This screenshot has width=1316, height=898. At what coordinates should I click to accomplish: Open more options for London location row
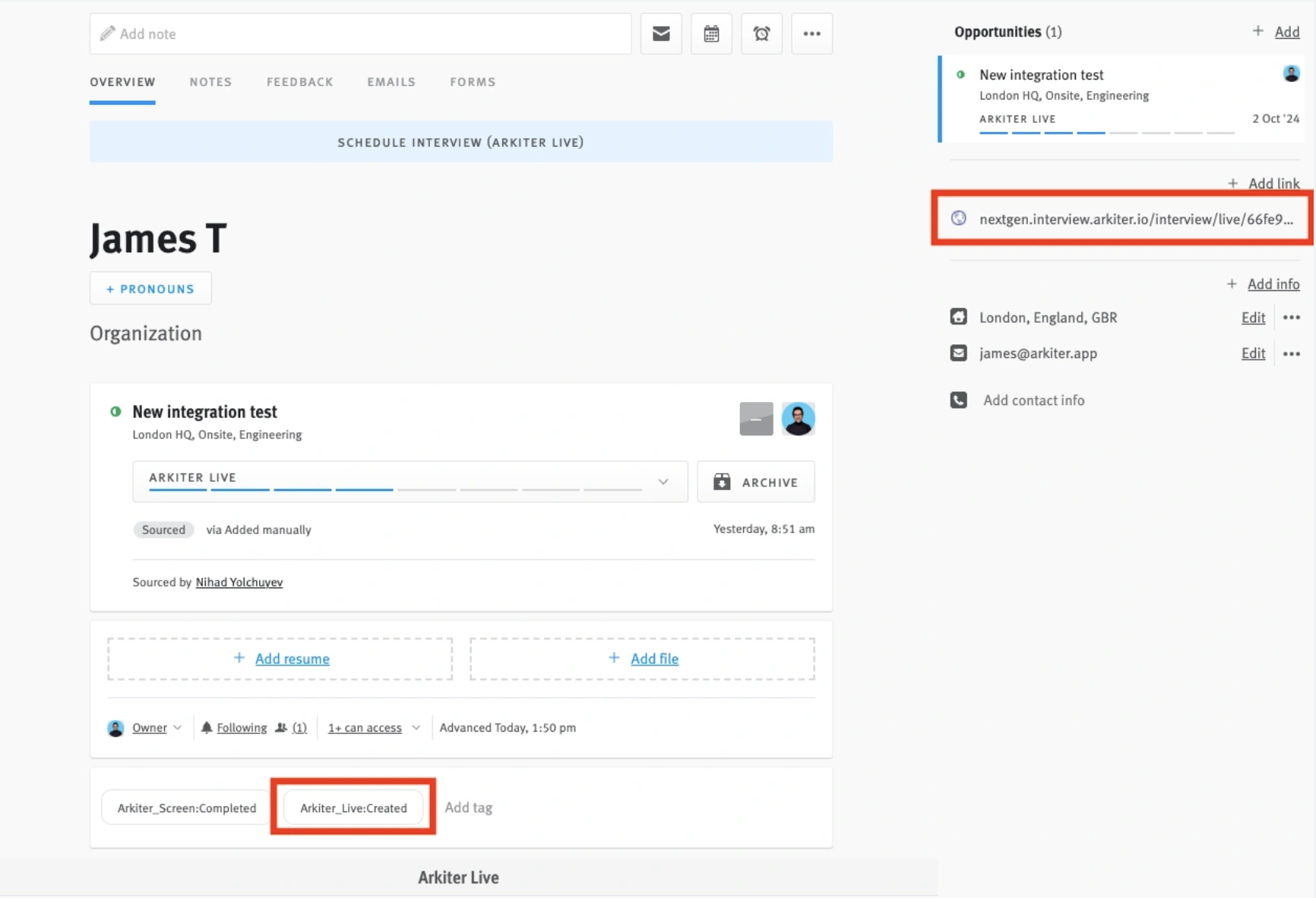click(x=1291, y=318)
